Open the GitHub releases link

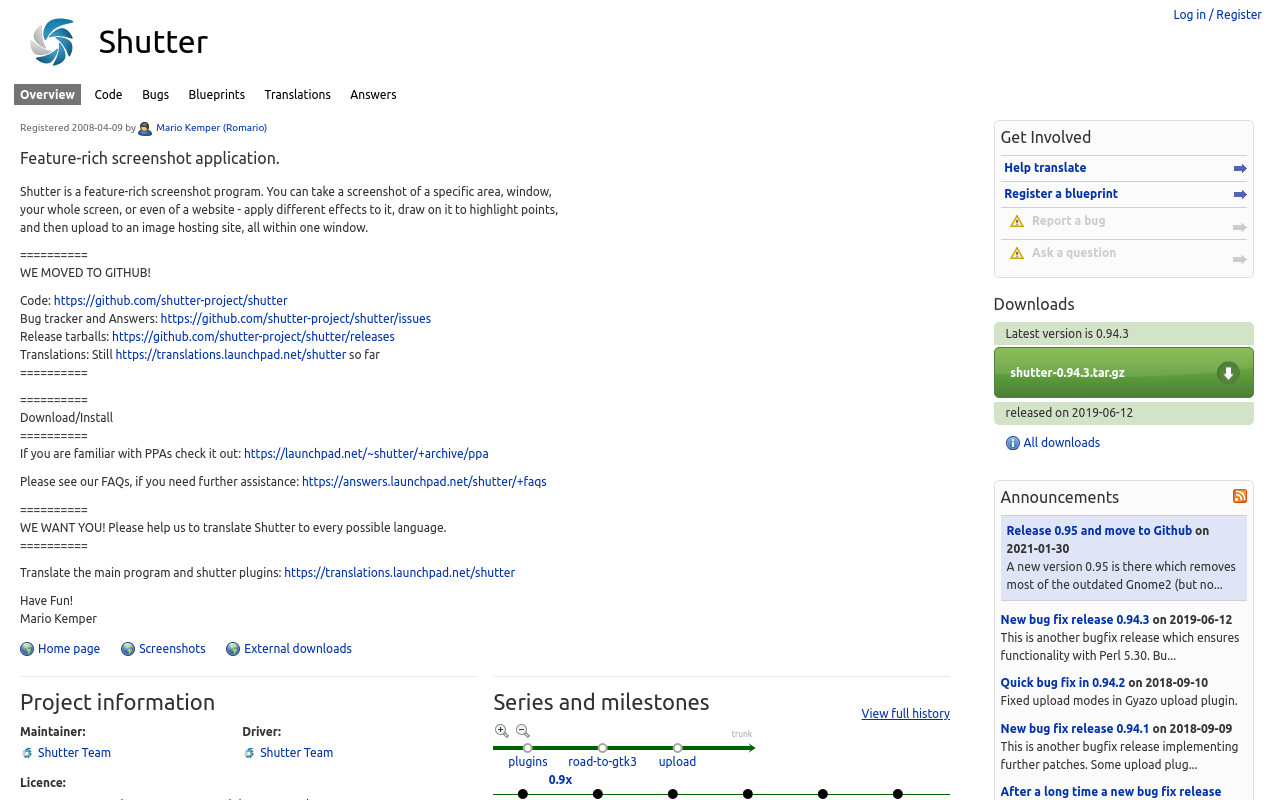pos(253,336)
